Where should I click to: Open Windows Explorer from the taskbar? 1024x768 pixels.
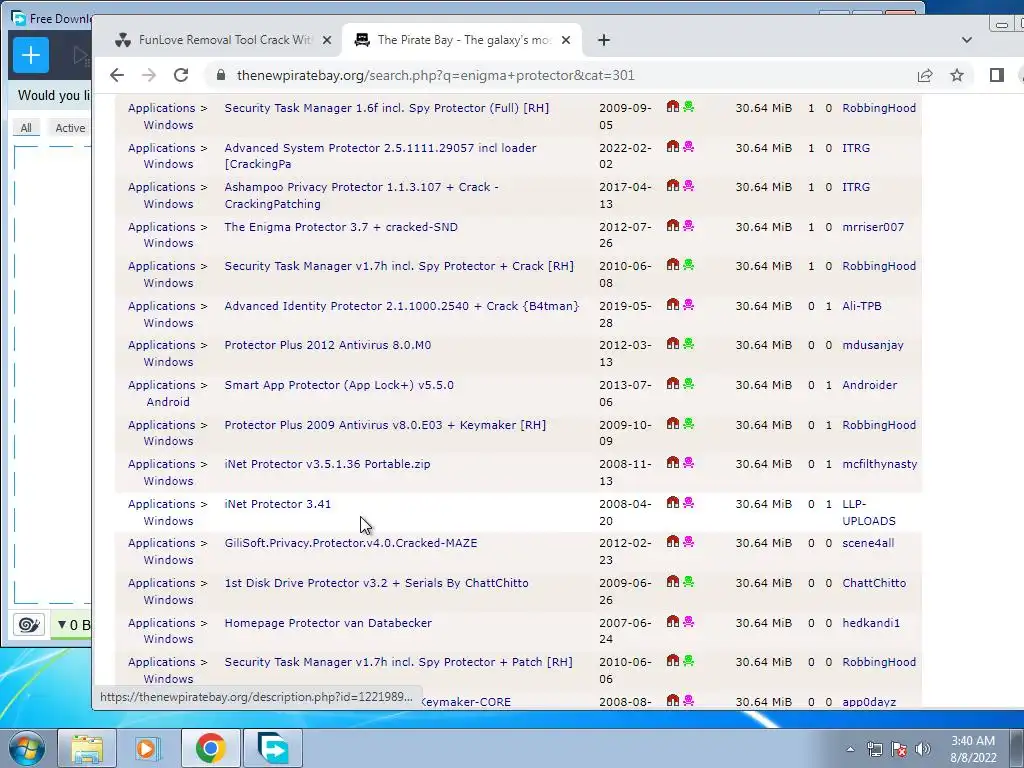pyautogui.click(x=87, y=748)
